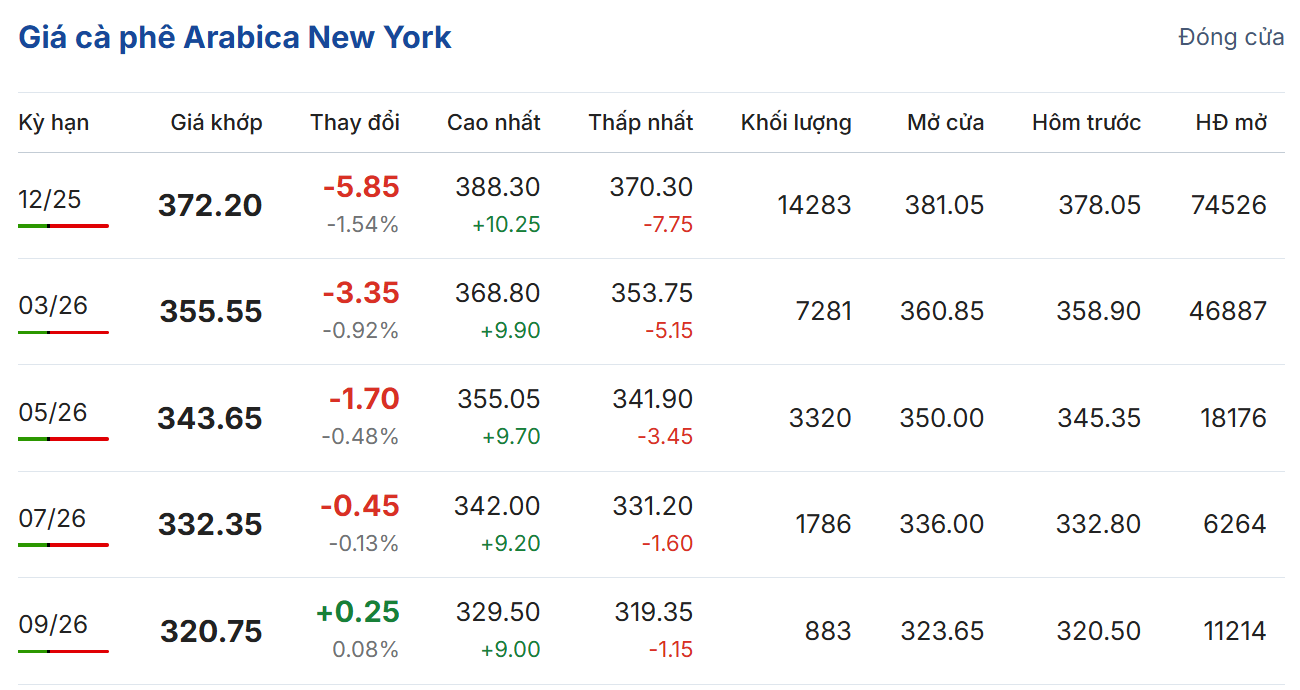
Task: Select the 03/26 contract row
Action: click(53, 305)
